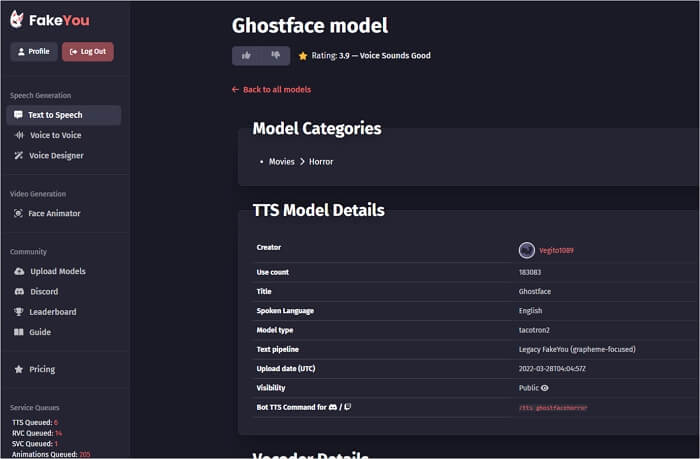The width and height of the screenshot is (700, 459).
Task: Click the Voice Designer wand icon
Action: click(18, 155)
